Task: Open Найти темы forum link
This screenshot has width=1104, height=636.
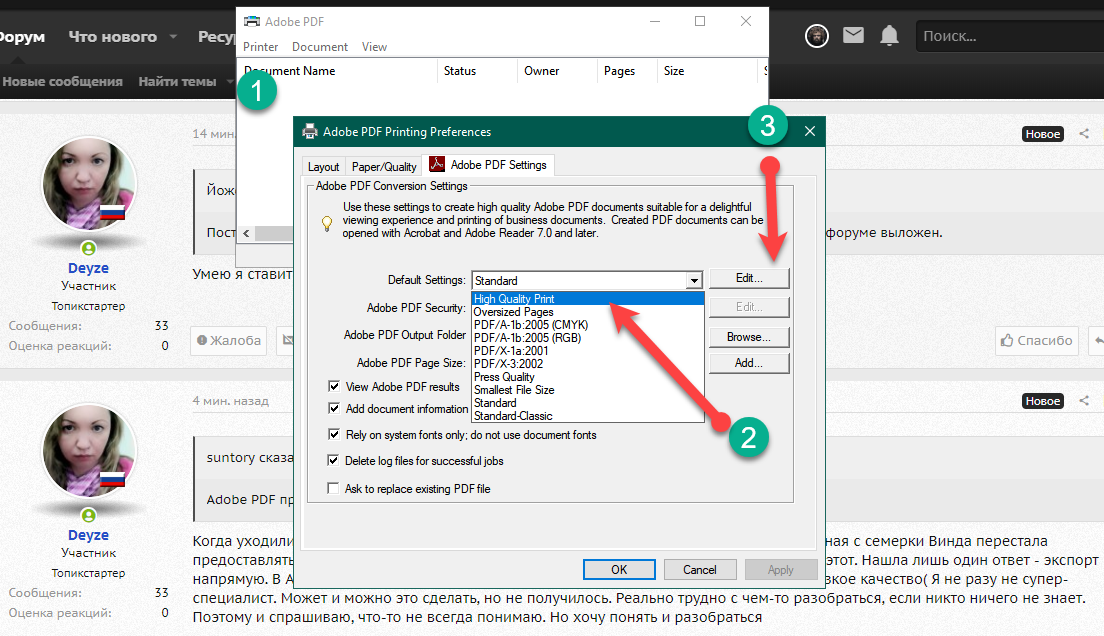Action: (x=177, y=82)
